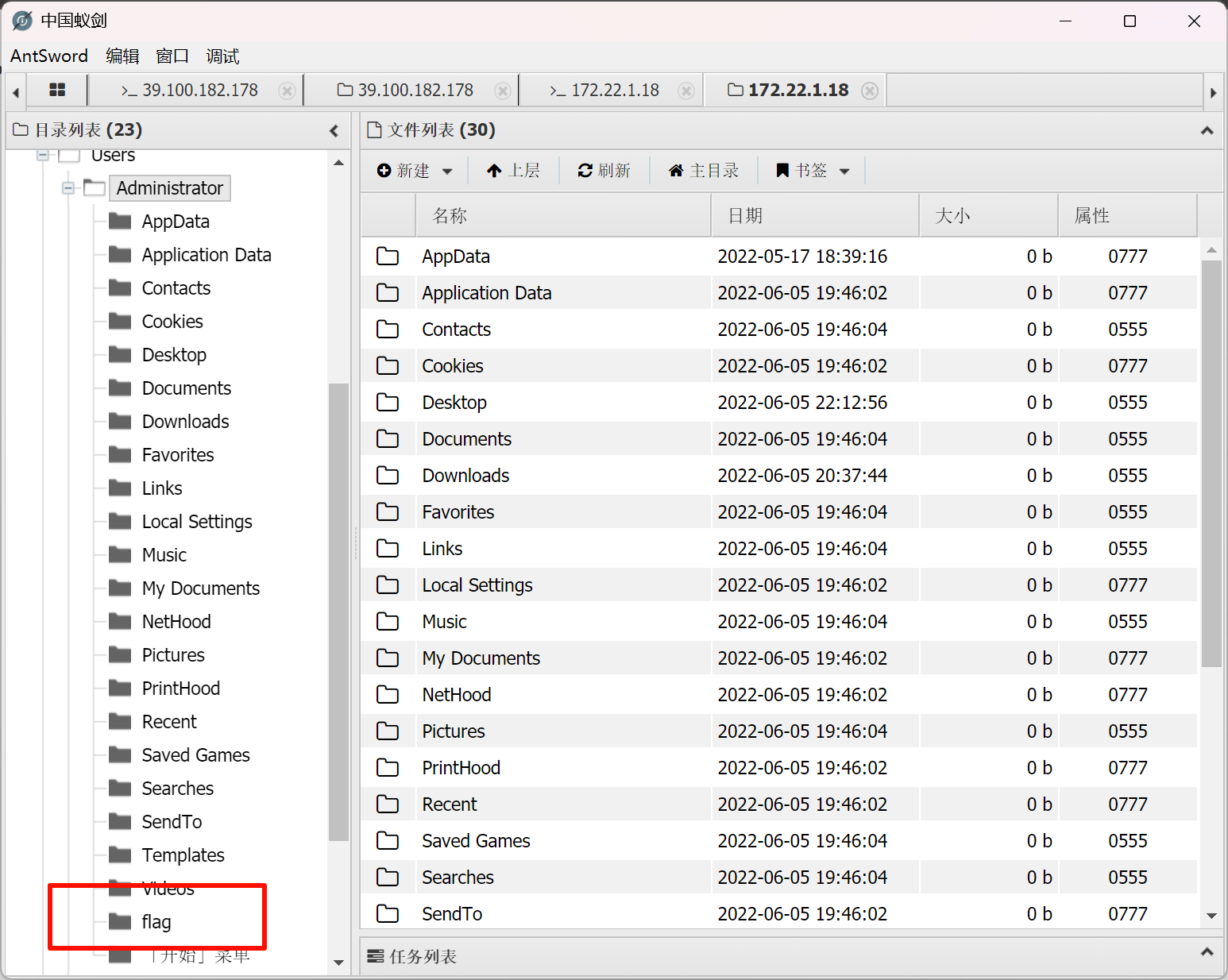
Task: Click the refresh (刷新) button
Action: pos(604,171)
